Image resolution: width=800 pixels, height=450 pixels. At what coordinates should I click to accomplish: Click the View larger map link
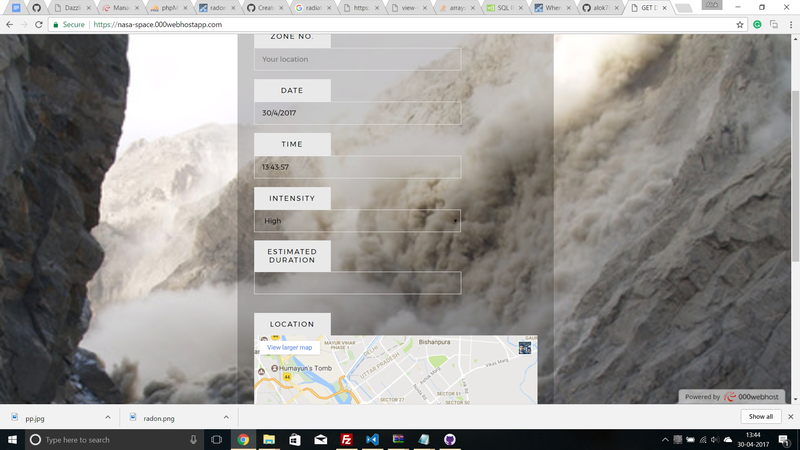[x=289, y=347]
